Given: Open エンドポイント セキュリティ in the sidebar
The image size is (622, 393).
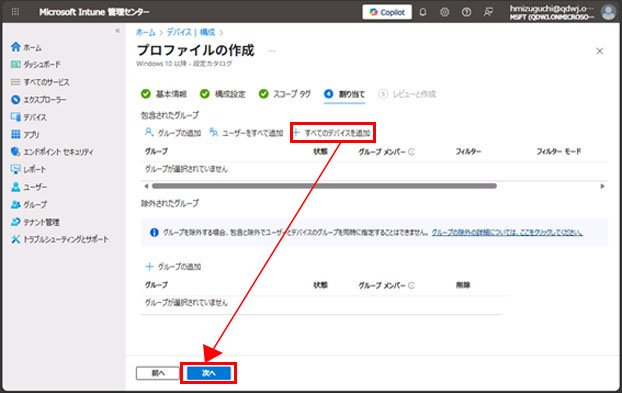Looking at the screenshot, I should (x=52, y=152).
